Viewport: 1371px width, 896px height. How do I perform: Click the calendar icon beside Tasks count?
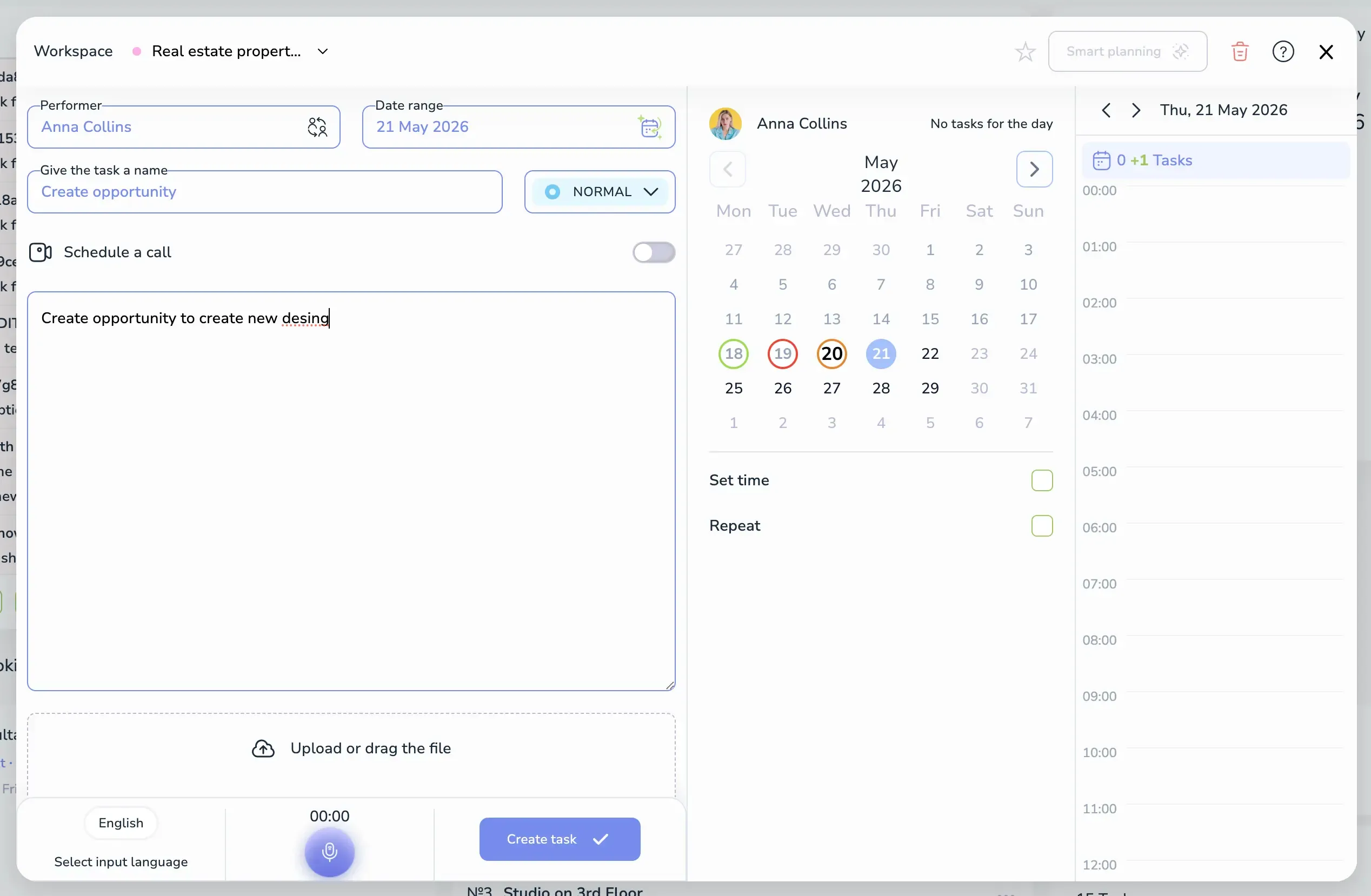point(1101,161)
